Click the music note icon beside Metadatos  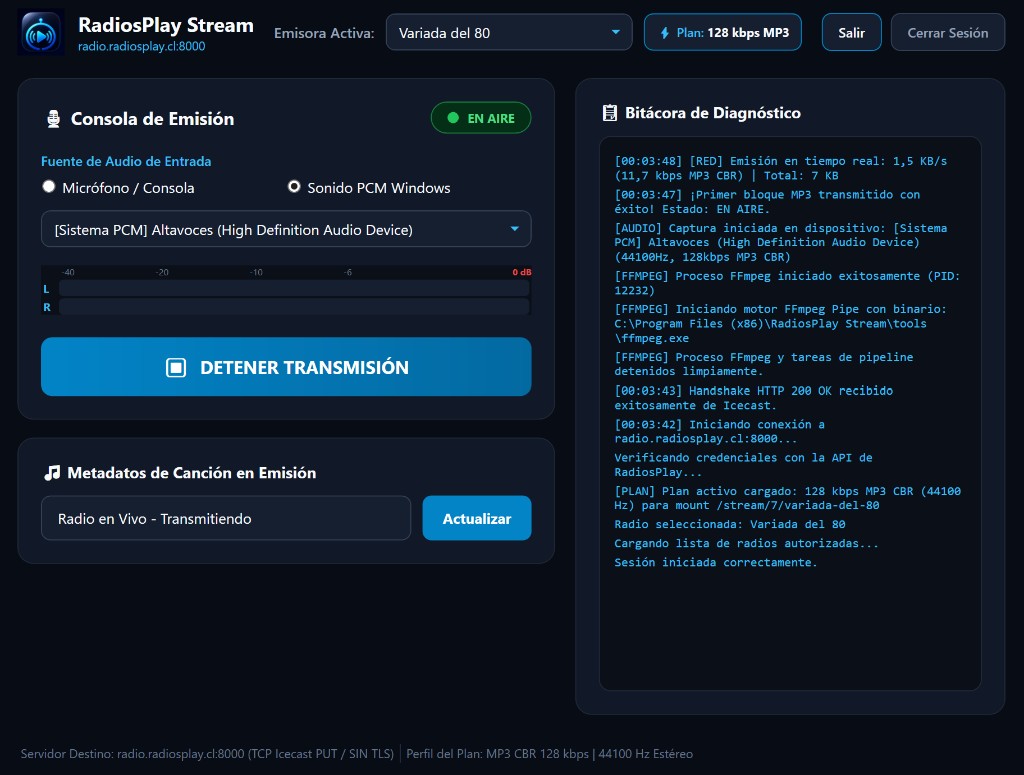click(52, 473)
